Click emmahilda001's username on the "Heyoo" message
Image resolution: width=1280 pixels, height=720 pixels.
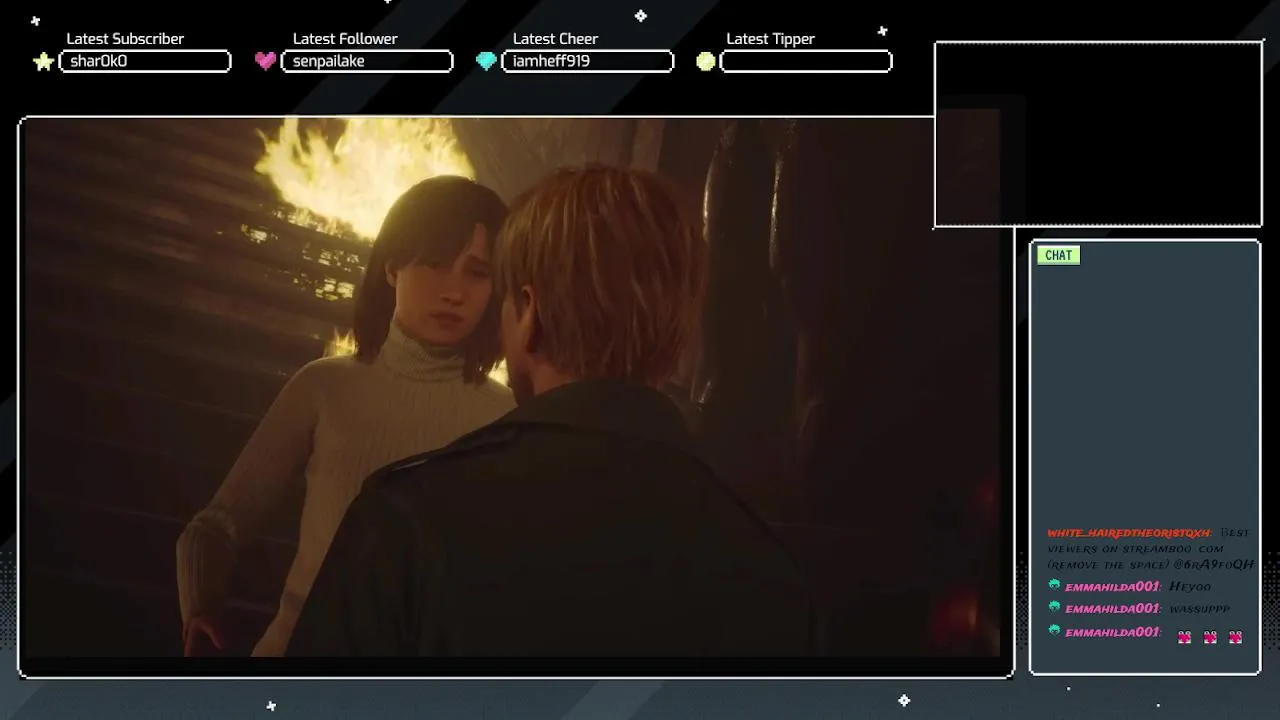pos(1113,586)
